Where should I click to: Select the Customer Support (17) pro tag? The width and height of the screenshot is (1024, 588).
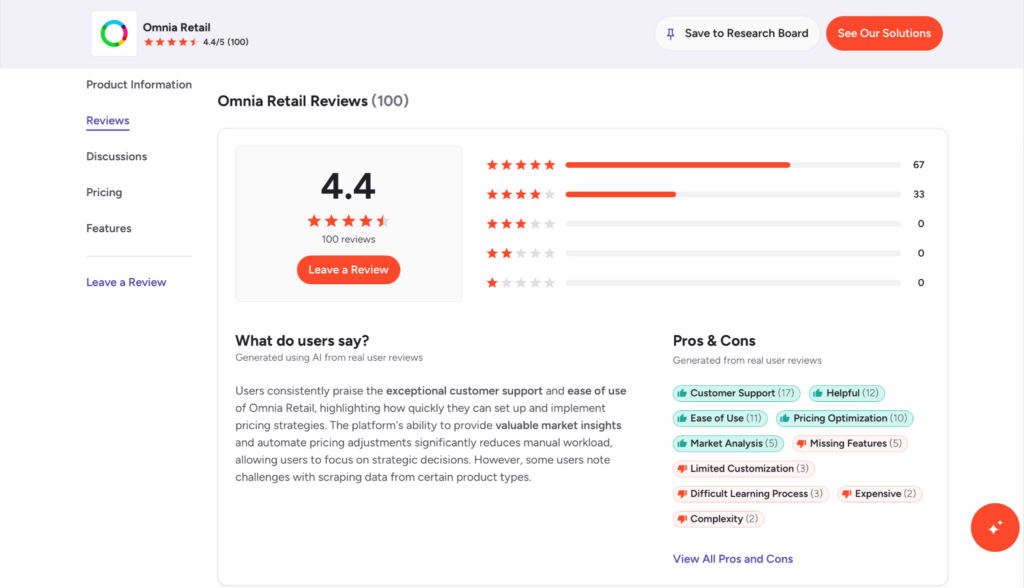pos(736,393)
